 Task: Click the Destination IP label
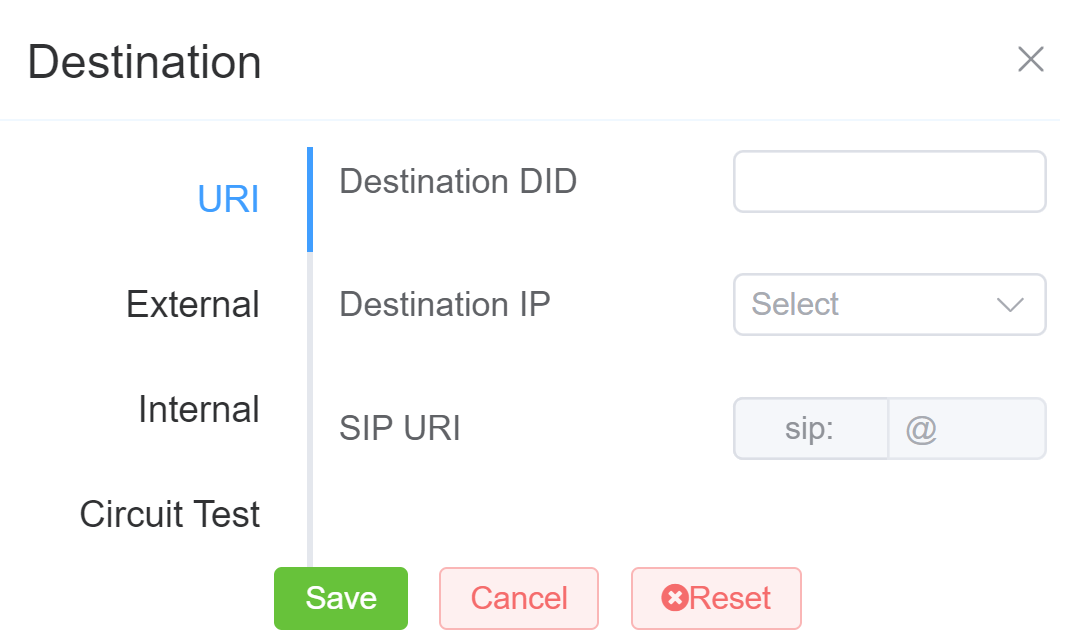pos(445,304)
